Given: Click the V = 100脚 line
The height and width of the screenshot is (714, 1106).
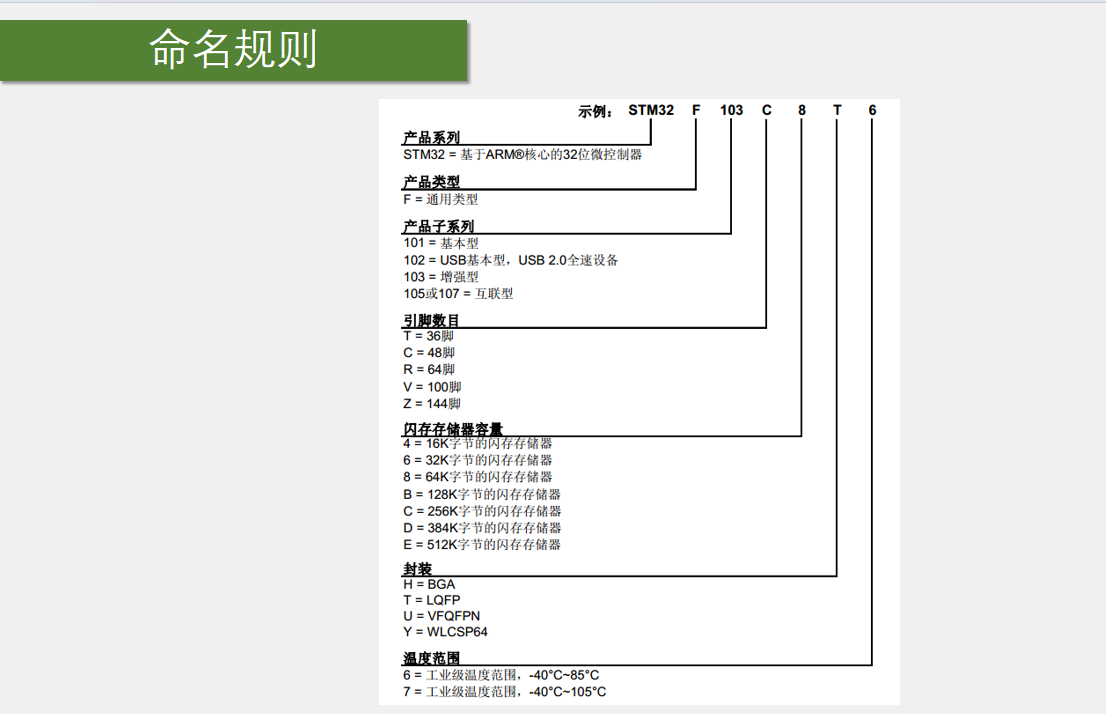Looking at the screenshot, I should click(x=432, y=387).
